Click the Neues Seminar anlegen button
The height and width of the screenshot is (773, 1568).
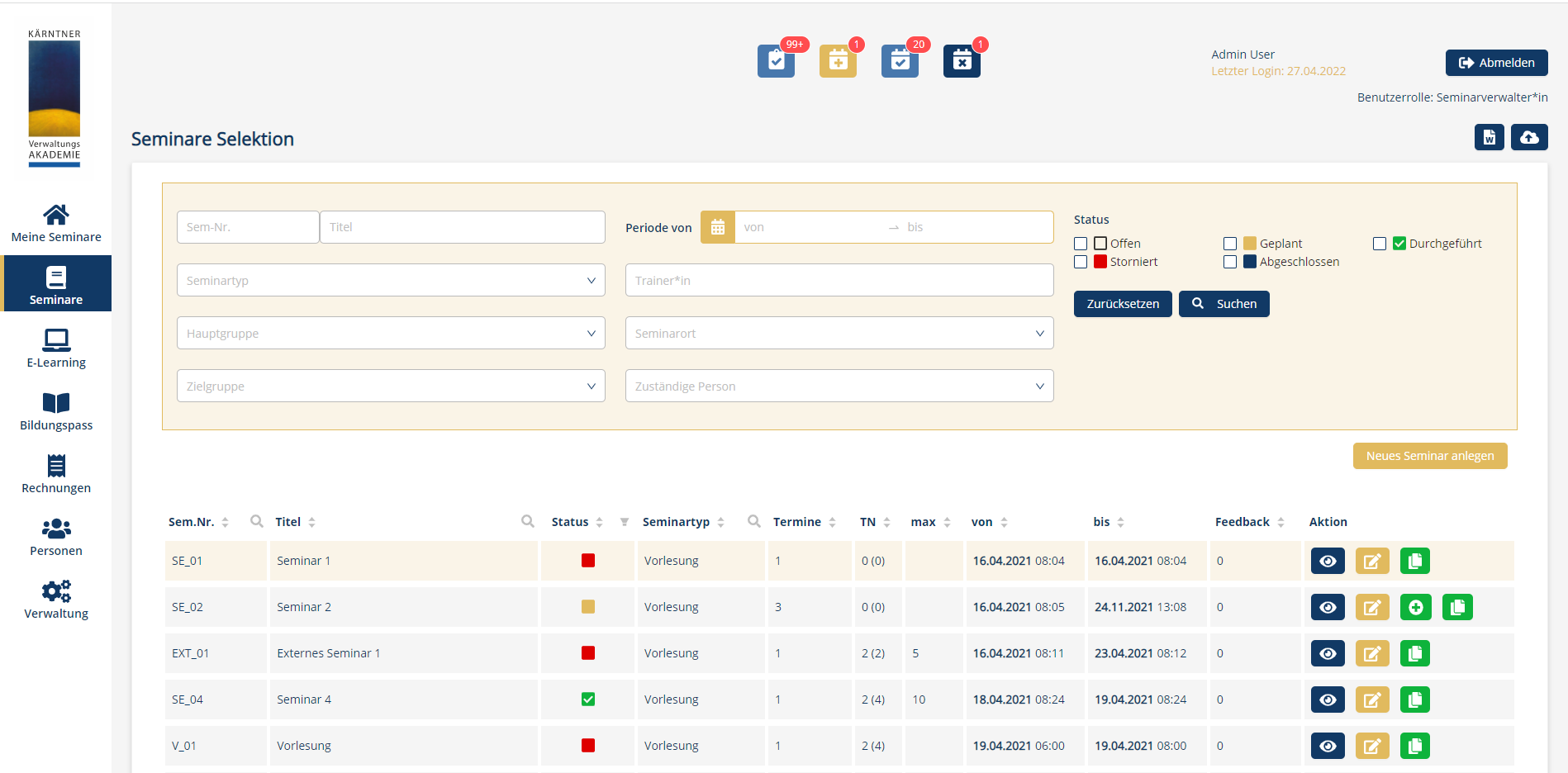coord(1429,456)
